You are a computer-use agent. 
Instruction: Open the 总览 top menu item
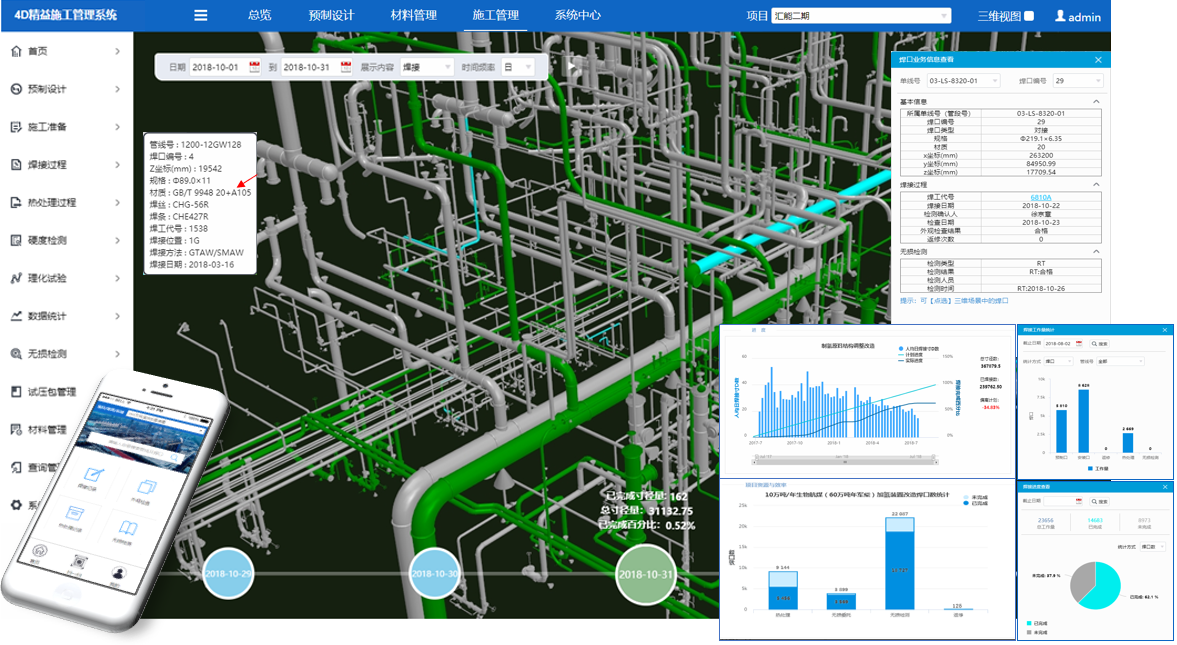pos(259,15)
